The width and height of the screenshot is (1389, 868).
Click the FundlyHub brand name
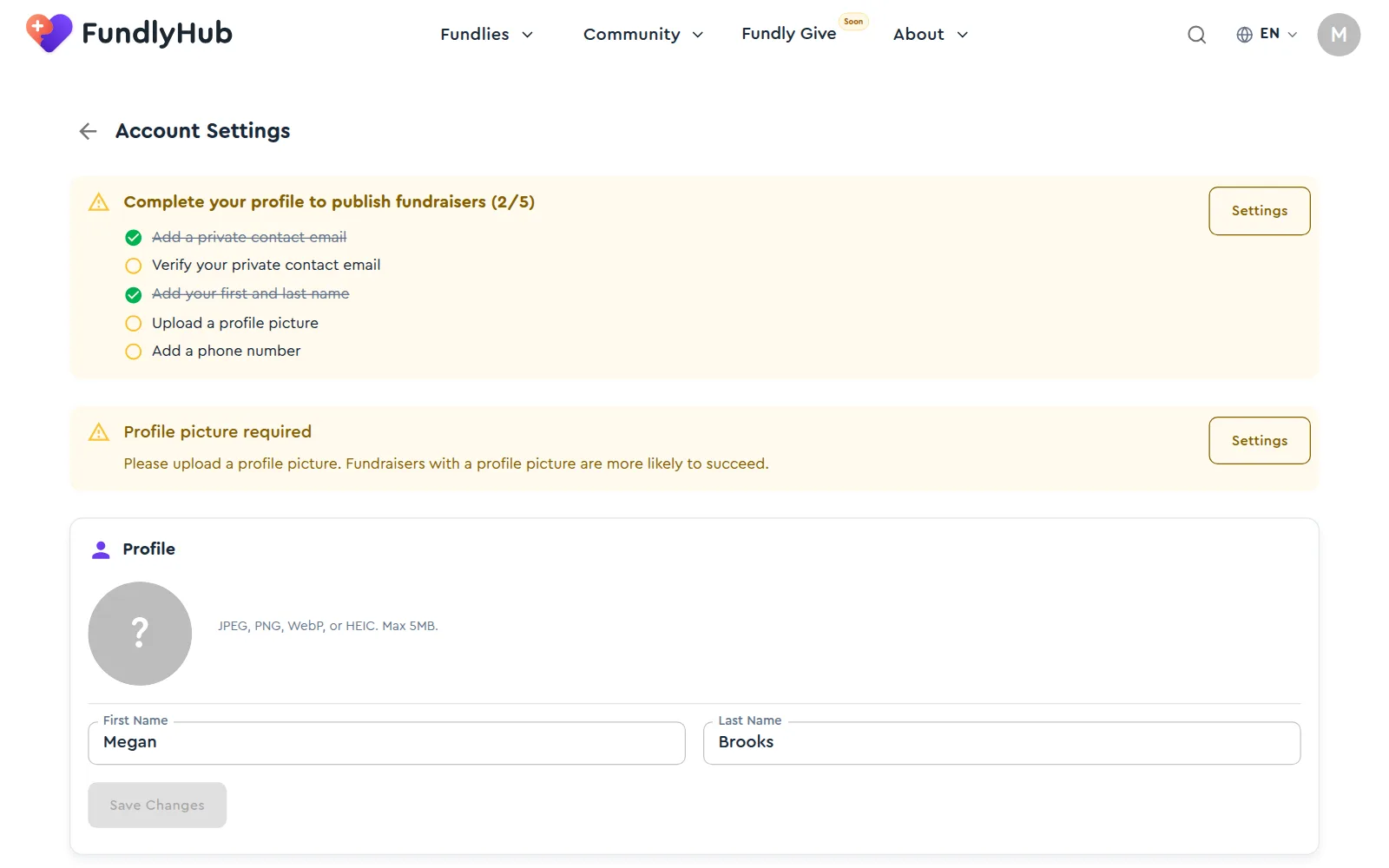point(157,33)
